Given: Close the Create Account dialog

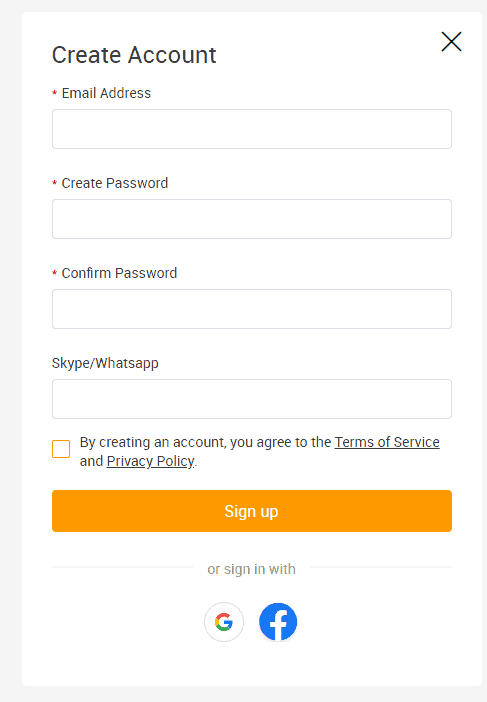Looking at the screenshot, I should 451,42.
